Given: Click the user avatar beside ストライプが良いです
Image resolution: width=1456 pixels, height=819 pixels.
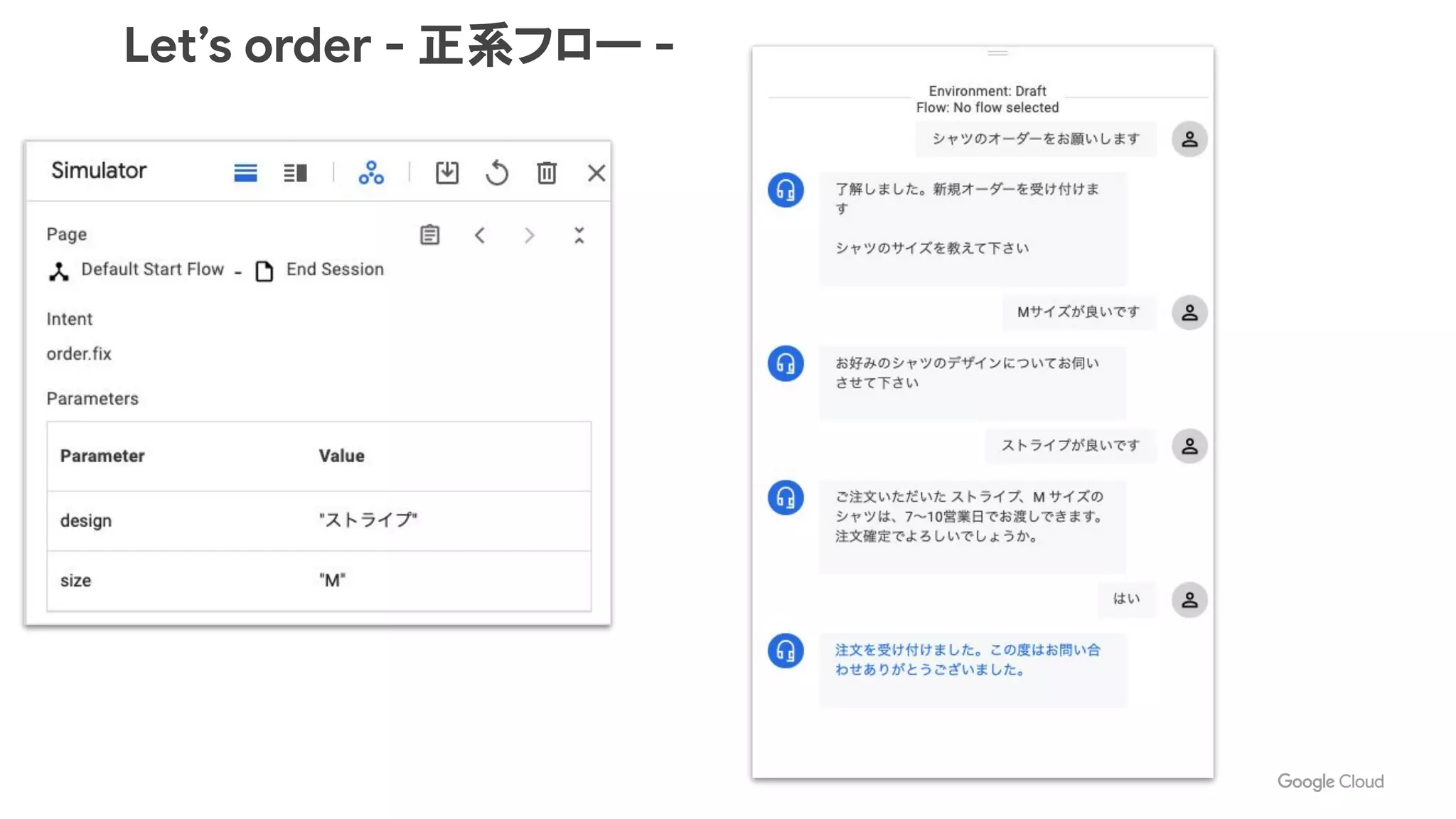Looking at the screenshot, I should pyautogui.click(x=1189, y=446).
